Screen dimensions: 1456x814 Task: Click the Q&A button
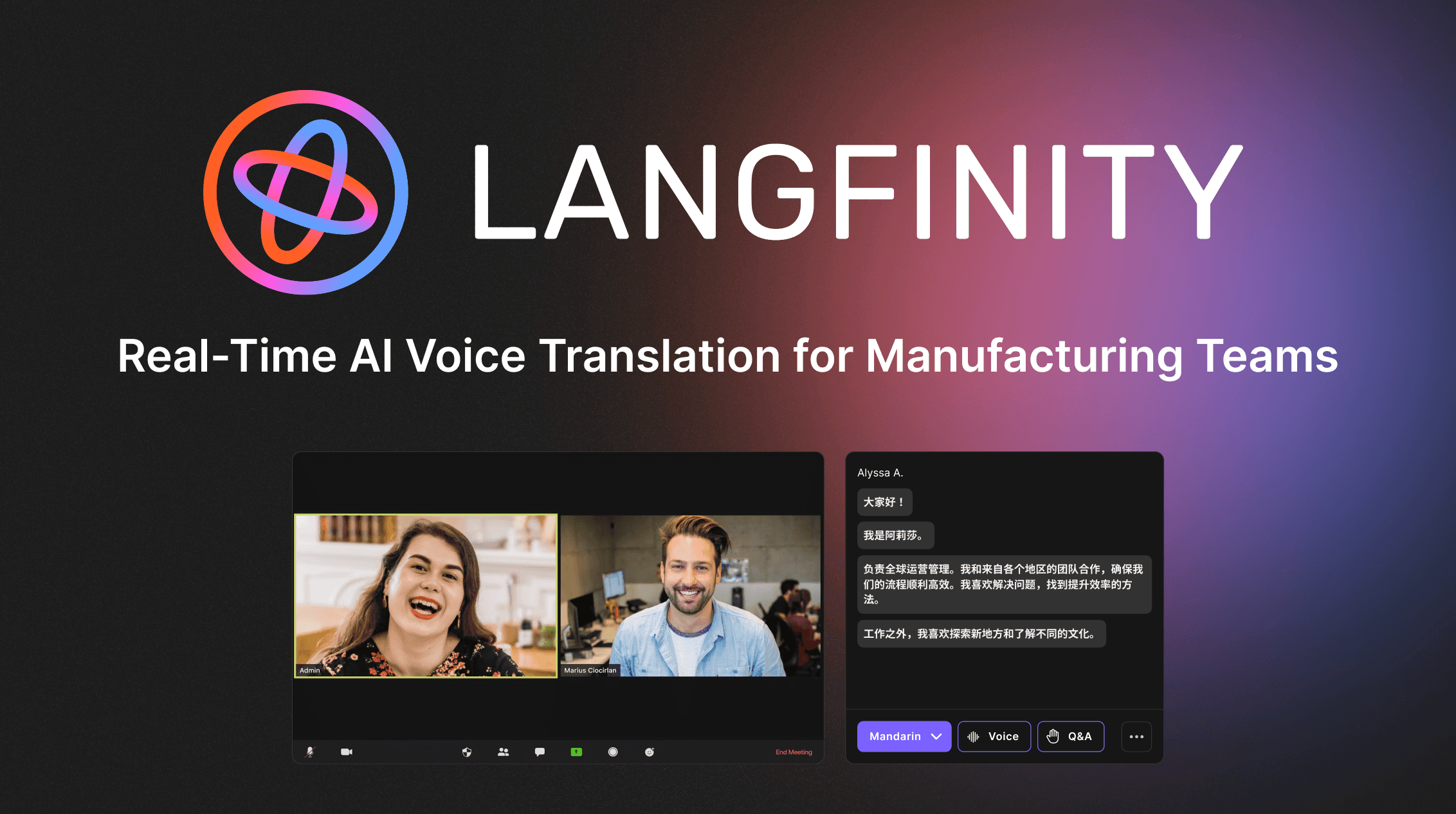coord(1070,736)
